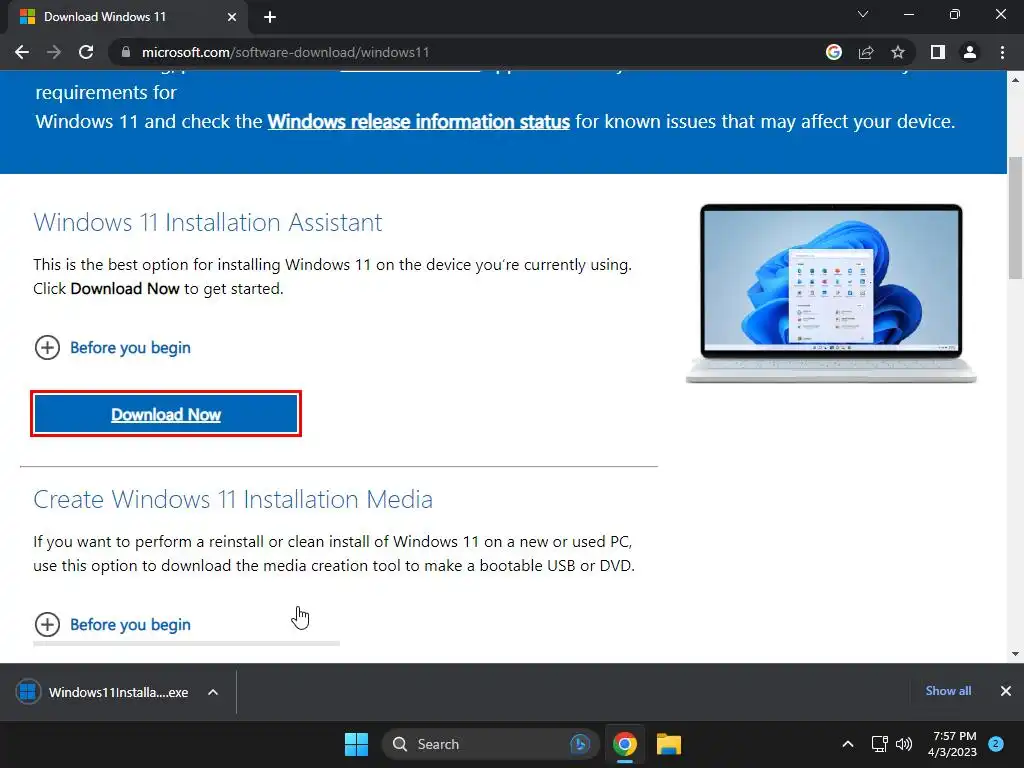The width and height of the screenshot is (1024, 768).
Task: Click the page vertical scrollbar thumb
Action: (x=1016, y=217)
